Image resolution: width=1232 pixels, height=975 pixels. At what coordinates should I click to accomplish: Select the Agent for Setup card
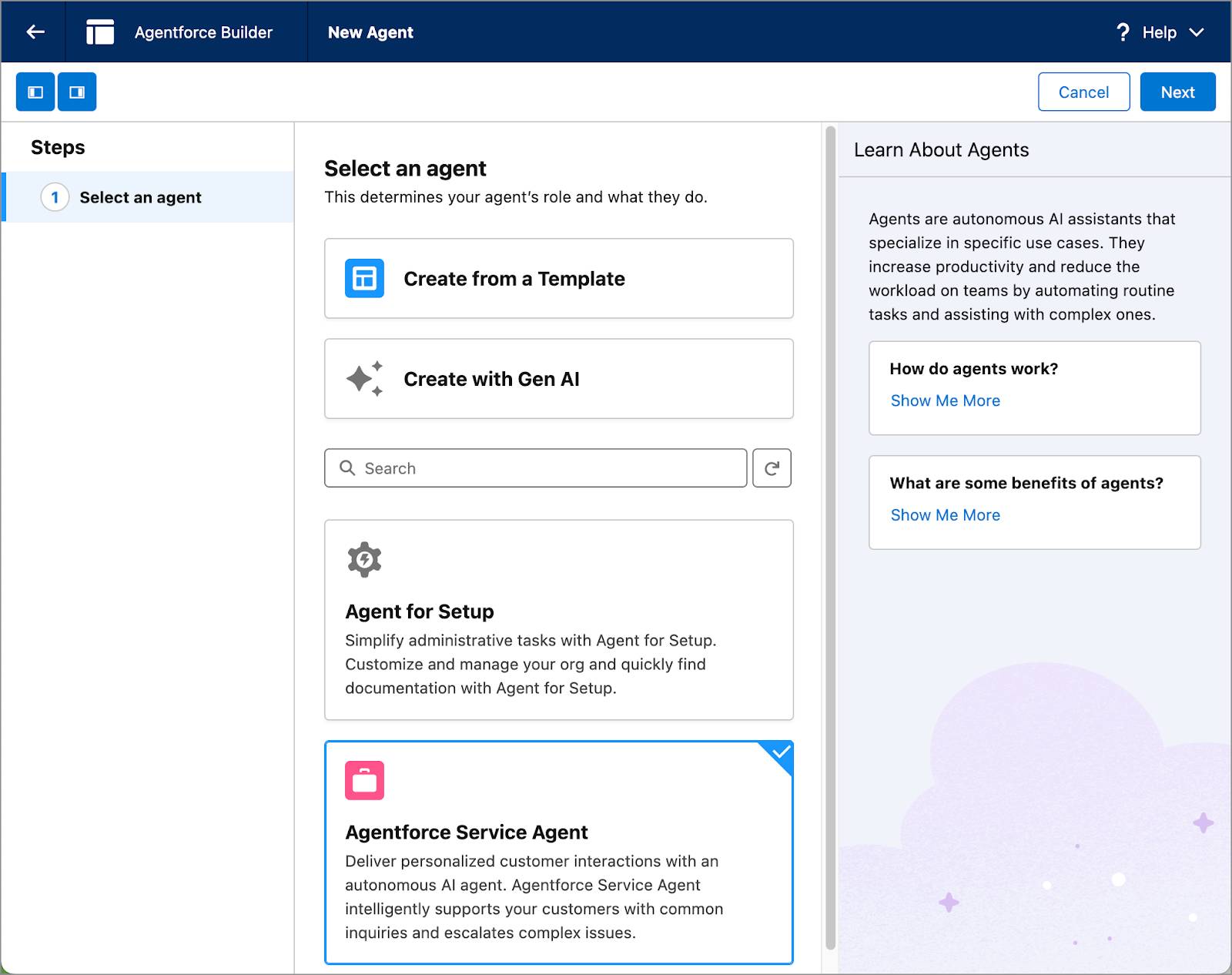(x=559, y=620)
